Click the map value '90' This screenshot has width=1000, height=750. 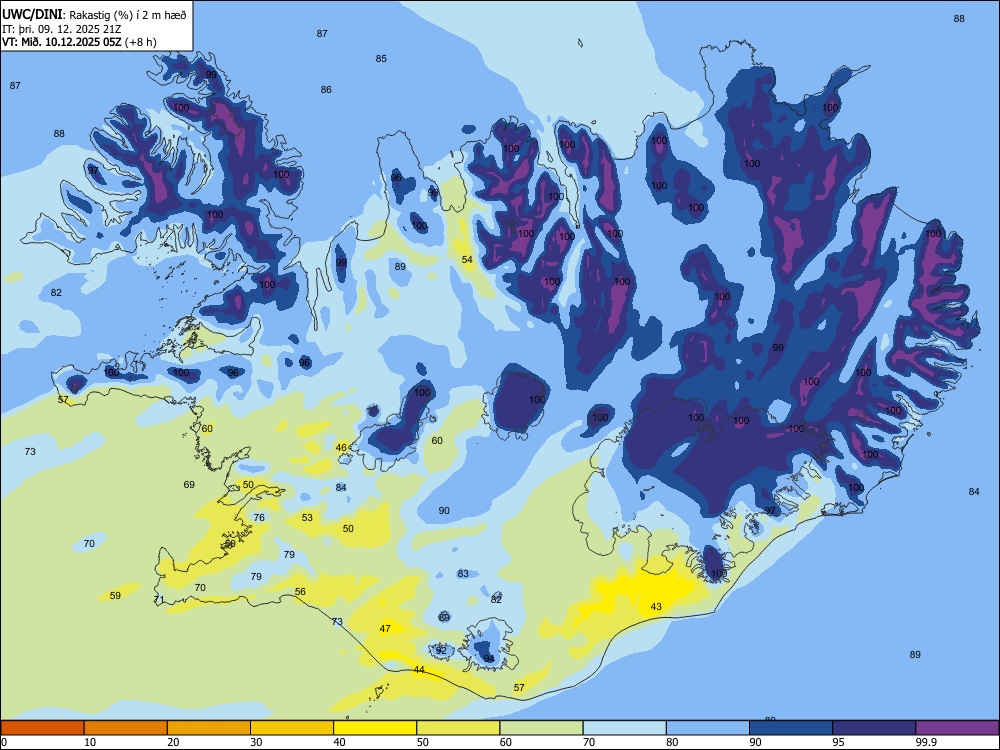tap(444, 511)
